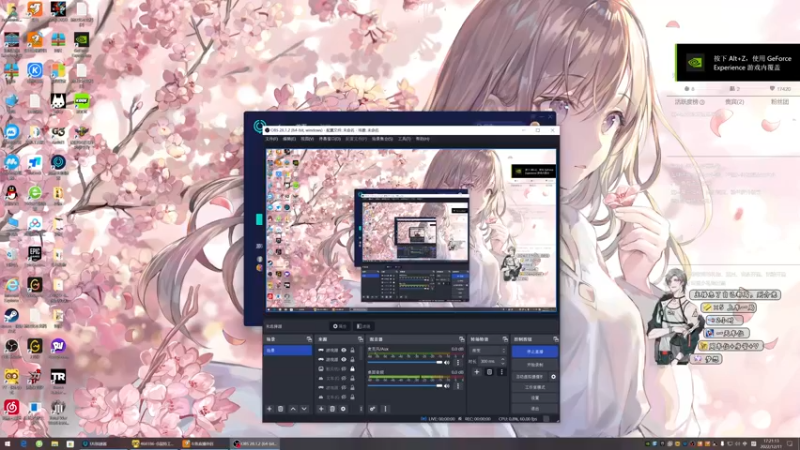Open the Scene Transitions three-dot menu
Screen dimensions: 800x450
[x=502, y=372]
